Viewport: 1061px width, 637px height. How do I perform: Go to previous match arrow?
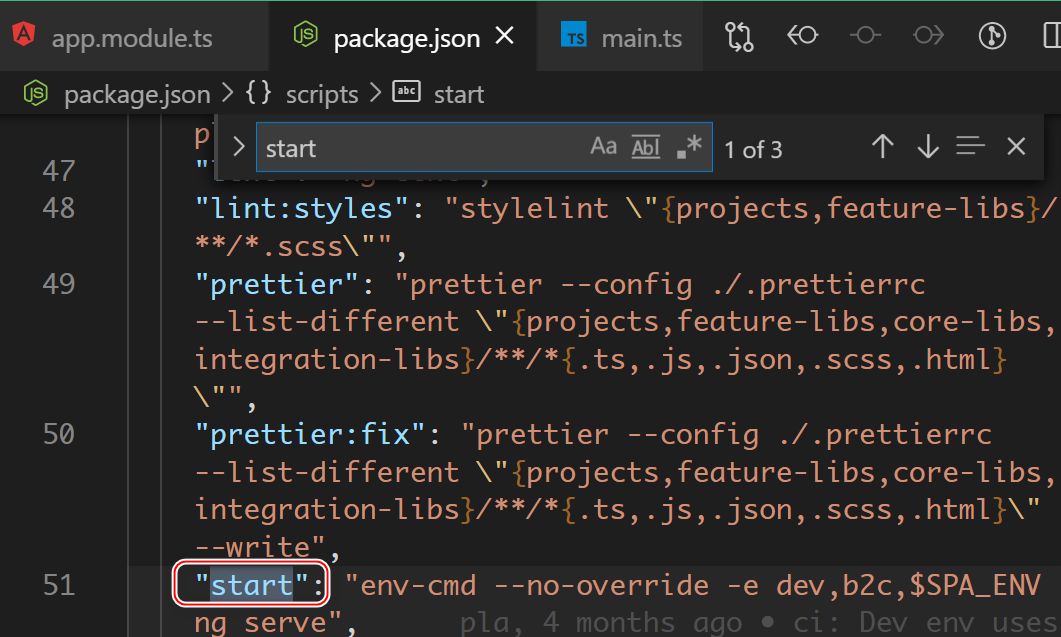pyautogui.click(x=882, y=148)
